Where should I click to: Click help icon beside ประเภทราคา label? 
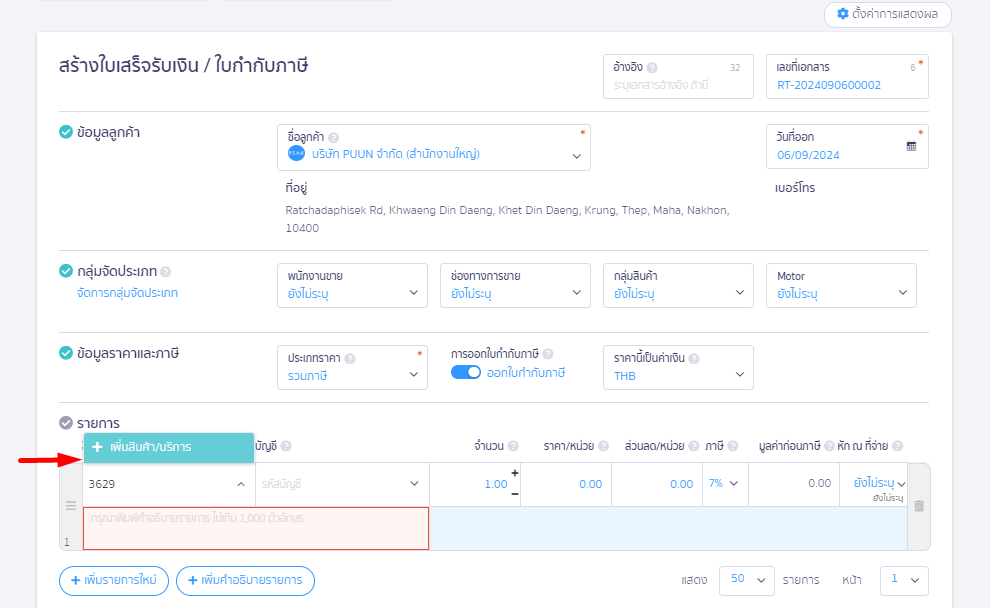[x=350, y=358]
